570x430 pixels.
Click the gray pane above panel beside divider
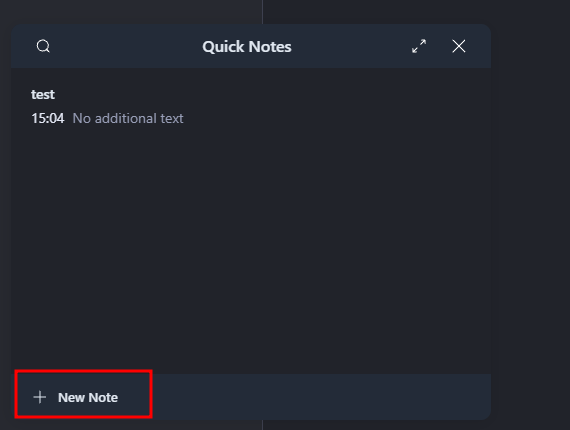[131, 12]
